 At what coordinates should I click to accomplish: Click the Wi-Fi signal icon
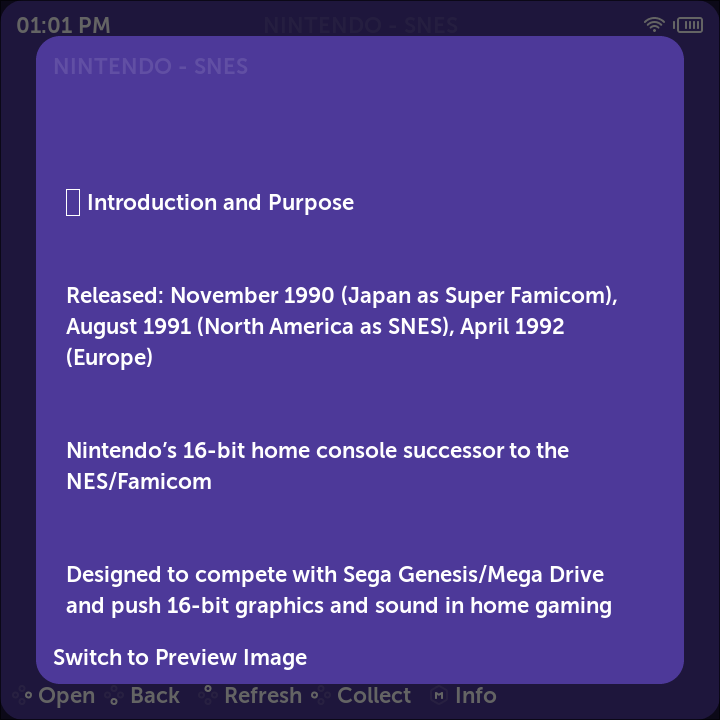coord(654,24)
